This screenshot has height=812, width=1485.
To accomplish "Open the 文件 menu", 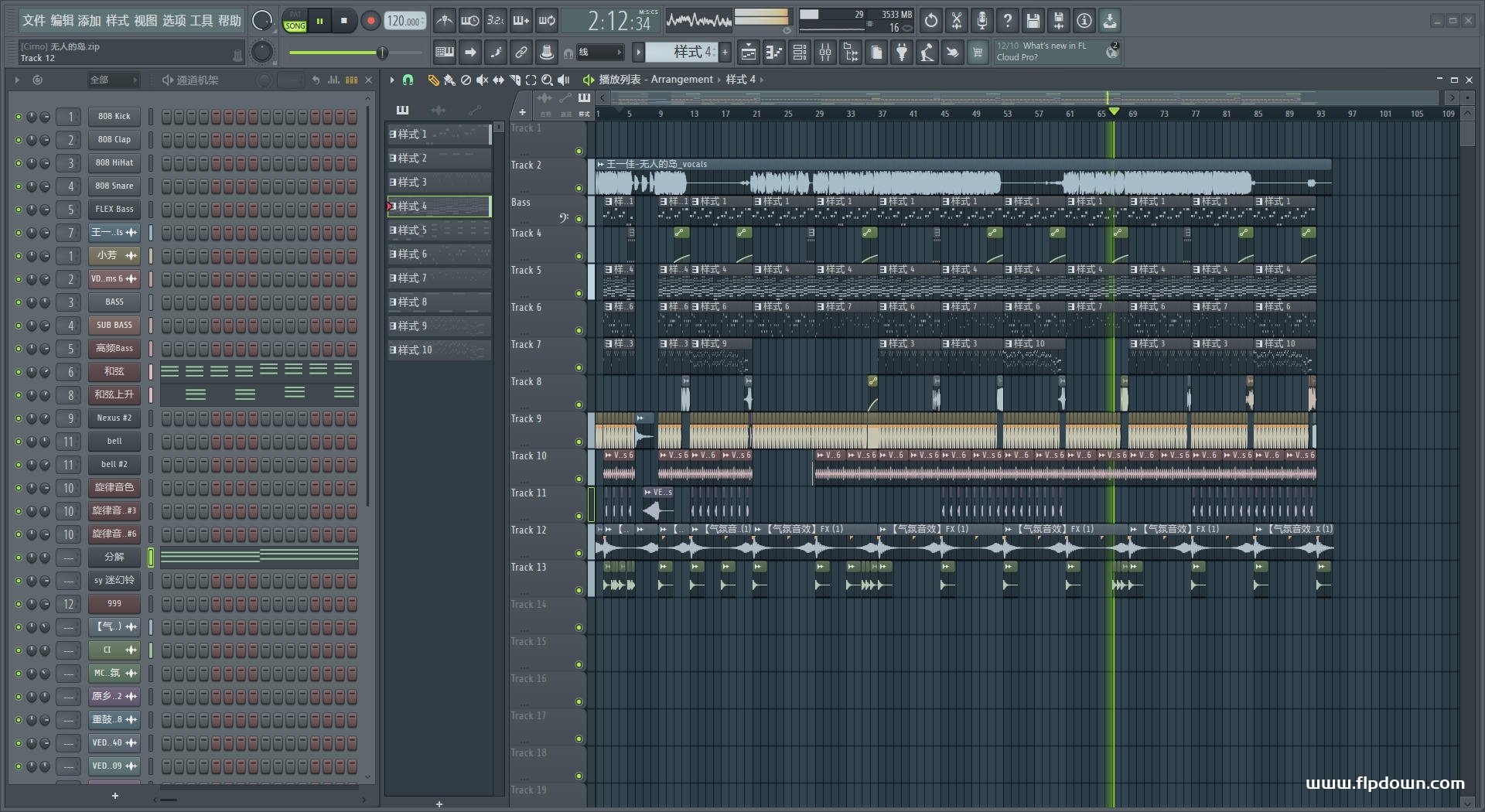I will (33, 20).
